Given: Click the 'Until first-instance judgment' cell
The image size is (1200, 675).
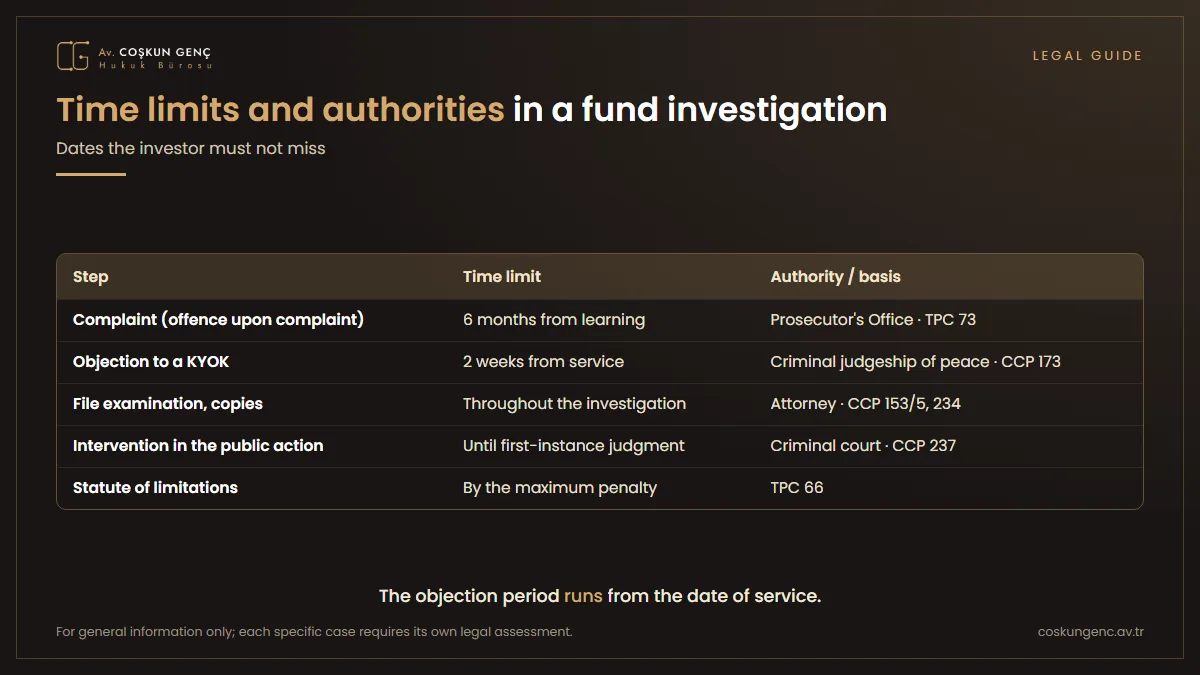Looking at the screenshot, I should 574,446.
